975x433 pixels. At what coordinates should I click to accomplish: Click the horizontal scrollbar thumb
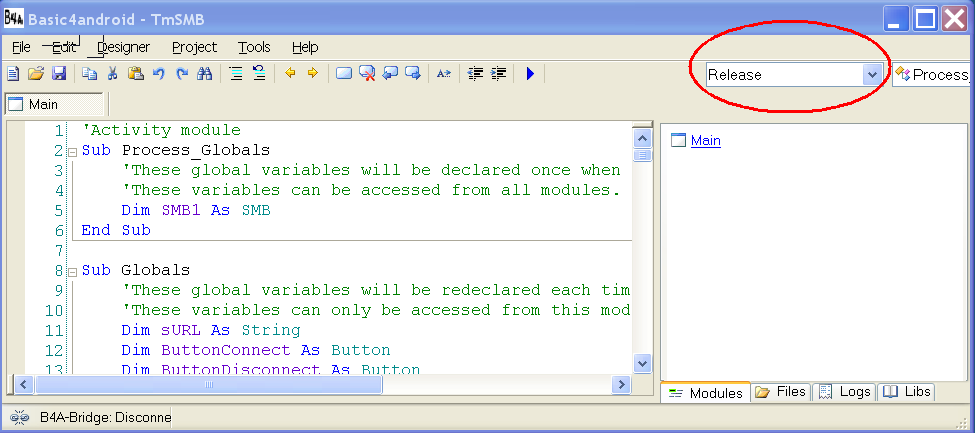[x=208, y=384]
